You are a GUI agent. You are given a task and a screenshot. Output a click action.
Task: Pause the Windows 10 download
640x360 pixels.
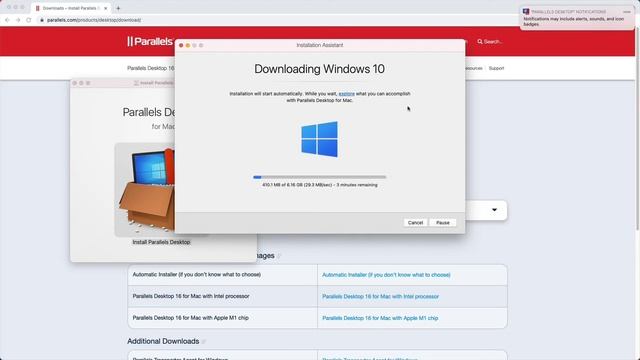[x=442, y=222]
